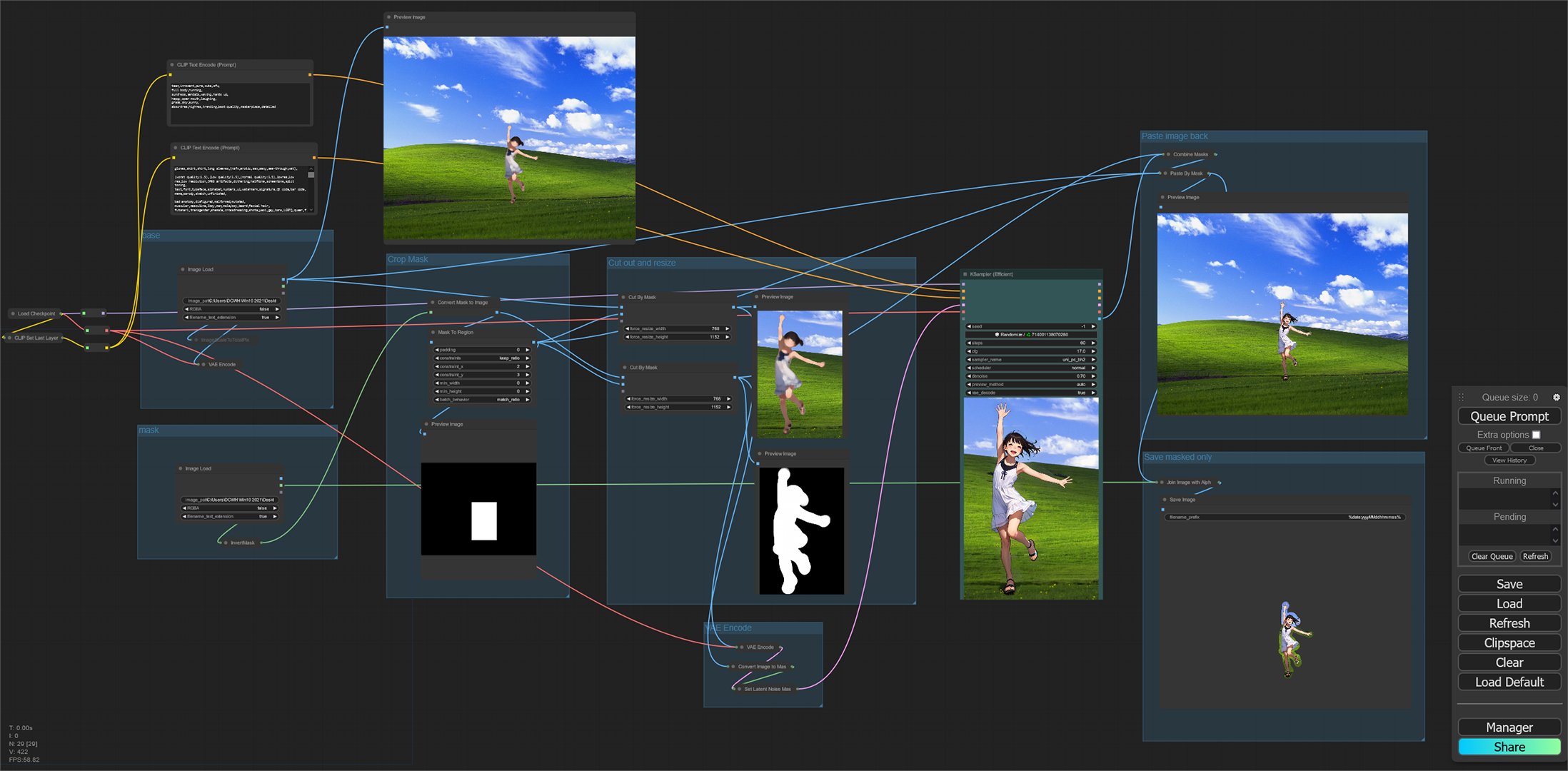Image resolution: width=1568 pixels, height=771 pixels.
Task: Enable the Extra options checkbox
Action: pyautogui.click(x=1536, y=434)
